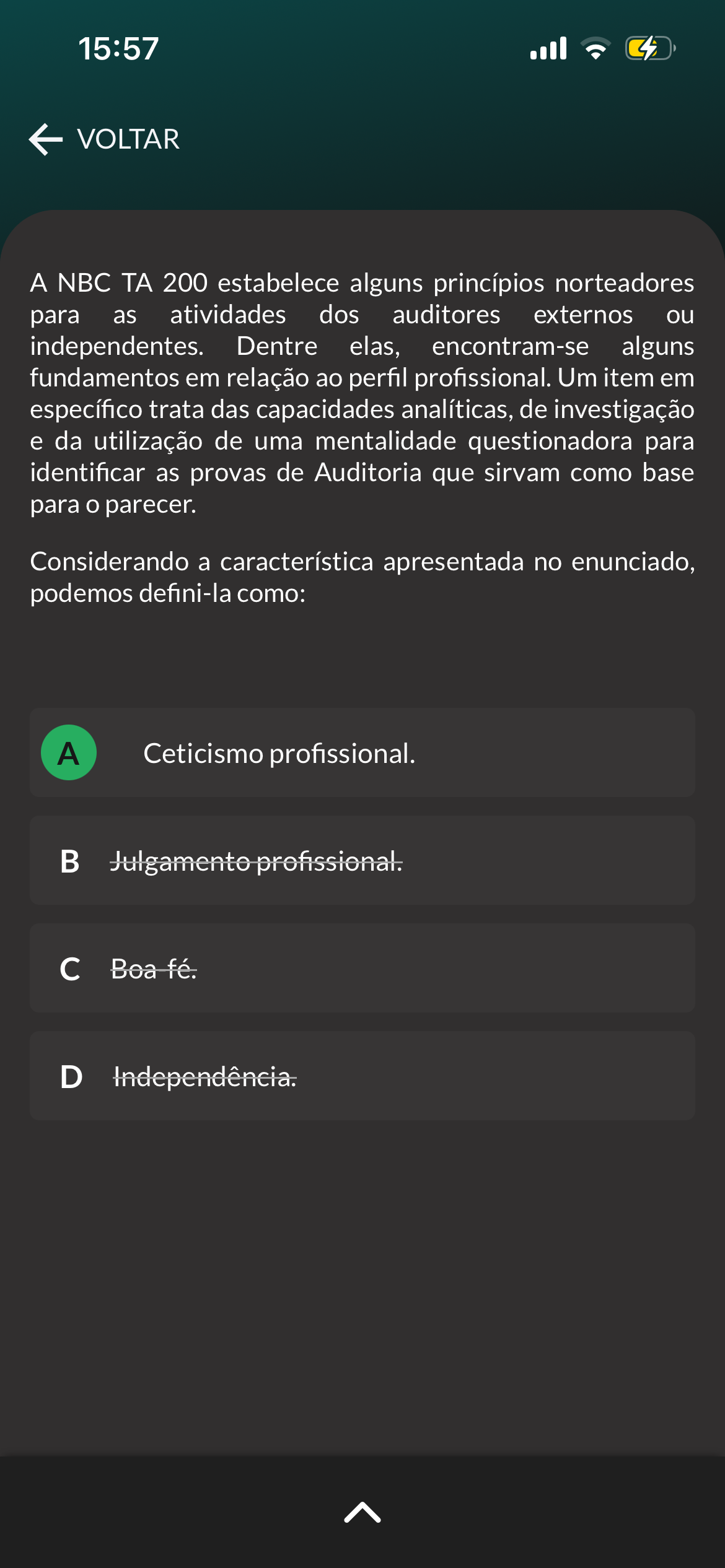Select the letter D option marker
Image resolution: width=725 pixels, height=1568 pixels.
point(71,1077)
